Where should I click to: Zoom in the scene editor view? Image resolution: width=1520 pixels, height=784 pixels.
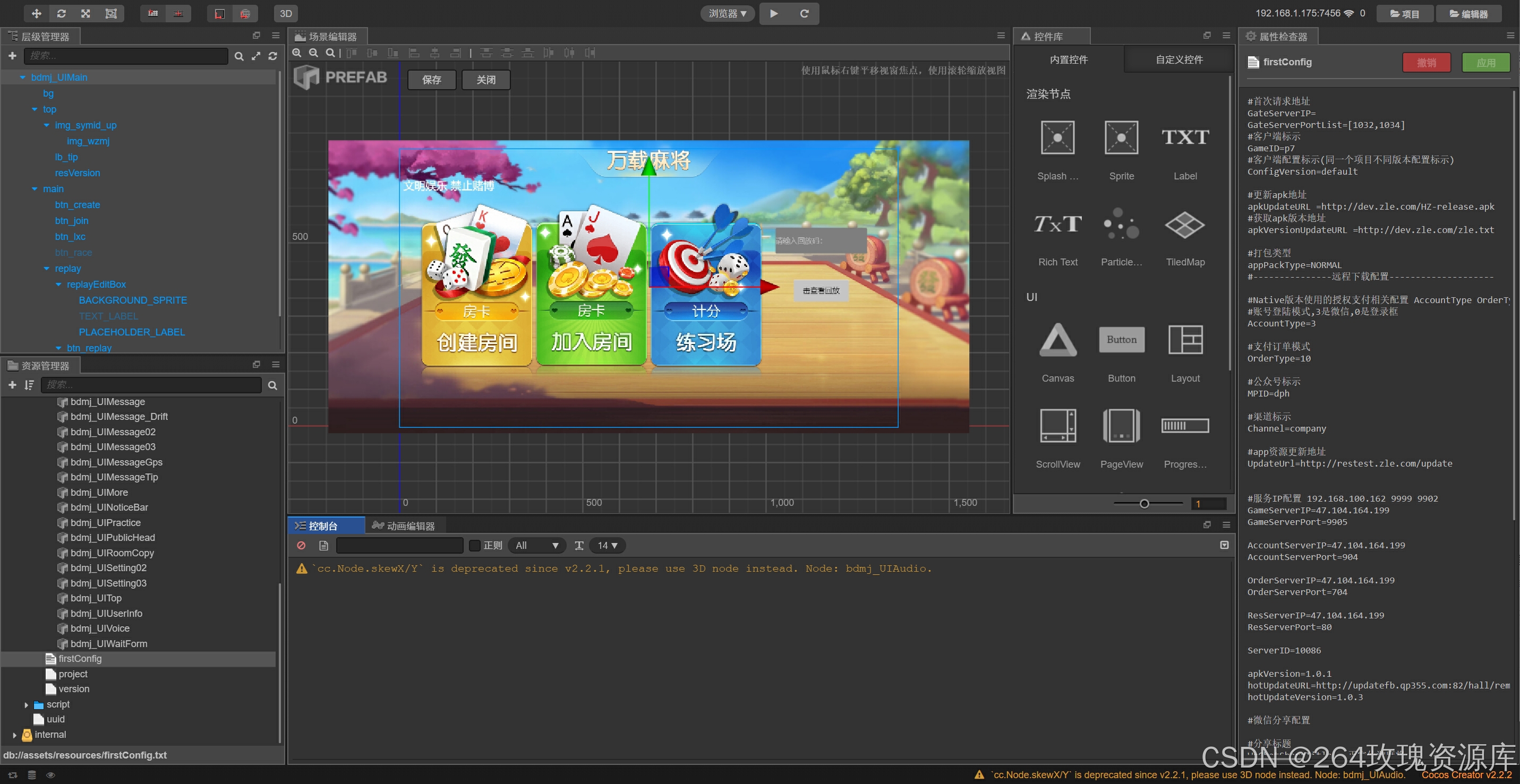pos(297,53)
